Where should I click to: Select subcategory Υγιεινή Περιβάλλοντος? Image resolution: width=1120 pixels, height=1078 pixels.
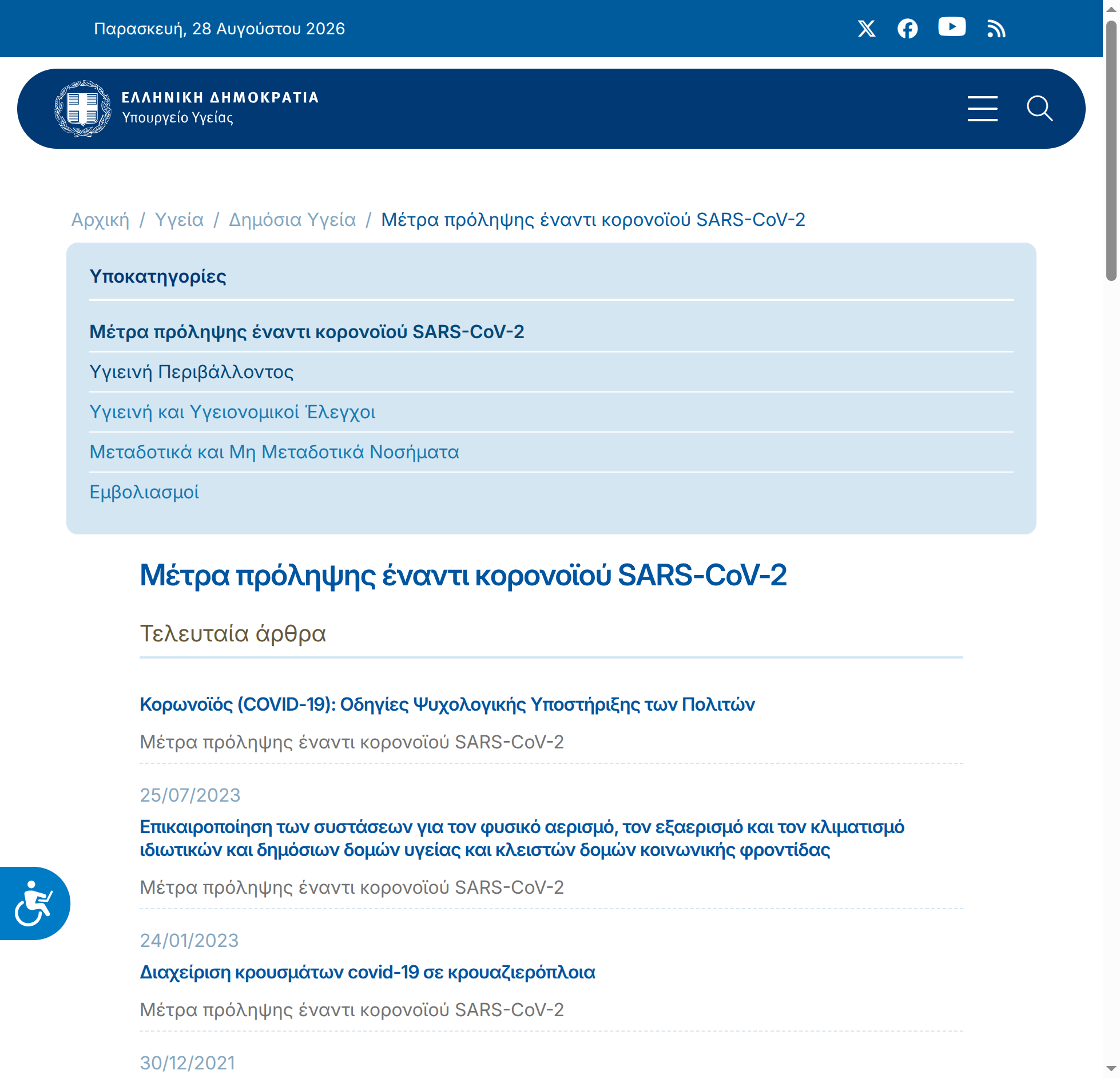(192, 372)
